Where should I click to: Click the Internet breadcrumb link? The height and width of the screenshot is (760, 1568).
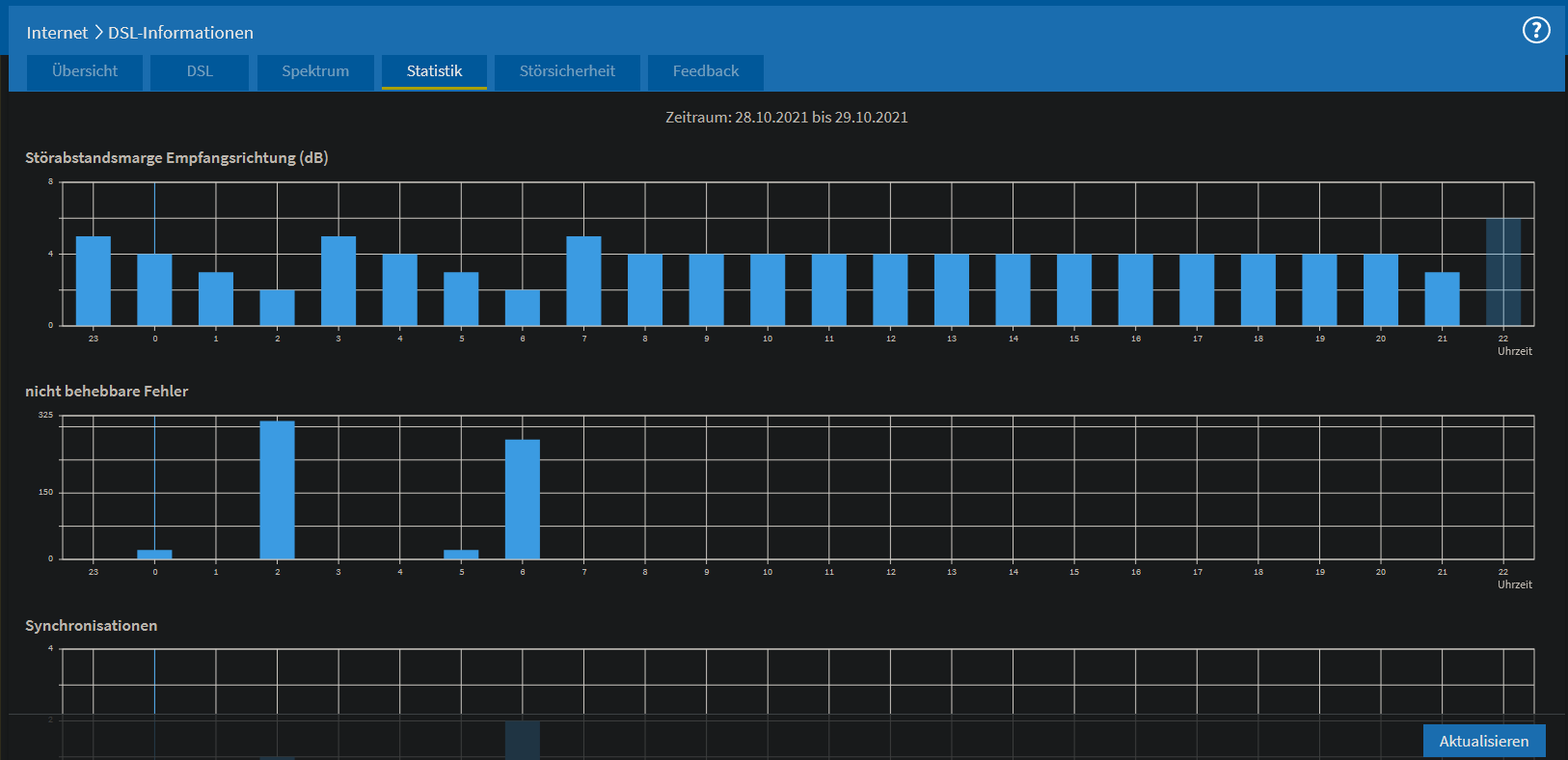(57, 33)
